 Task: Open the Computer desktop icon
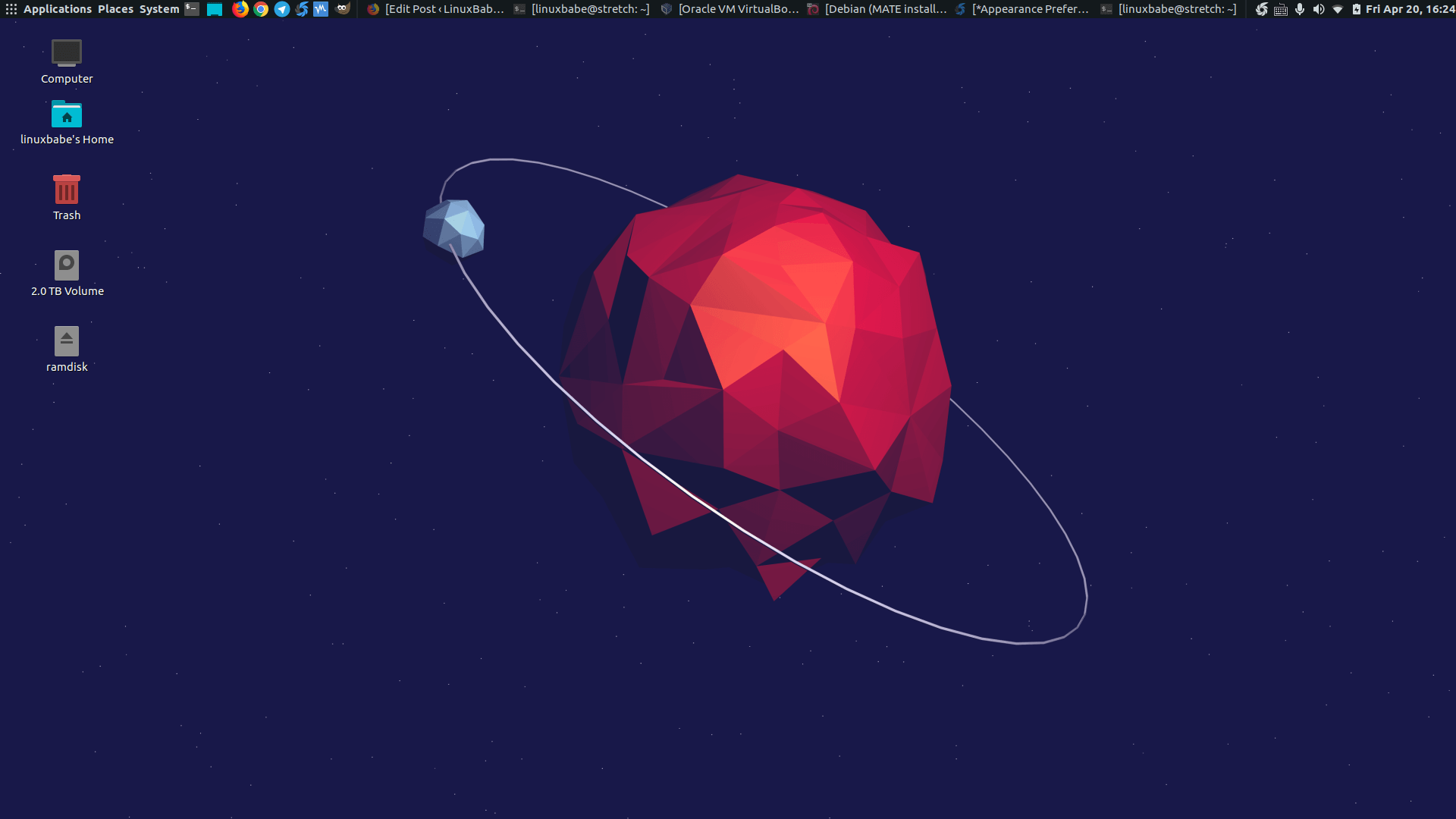point(67,61)
